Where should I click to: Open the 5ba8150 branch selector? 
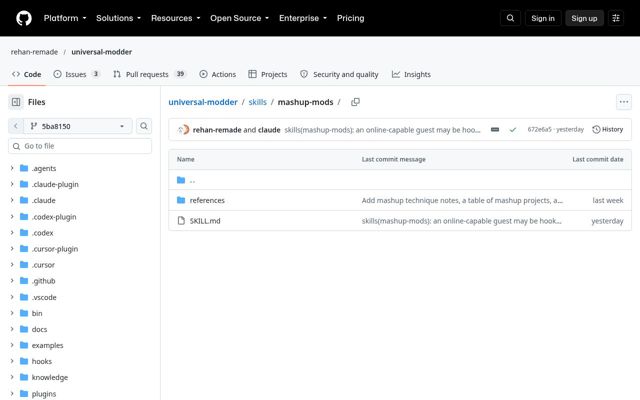point(78,126)
